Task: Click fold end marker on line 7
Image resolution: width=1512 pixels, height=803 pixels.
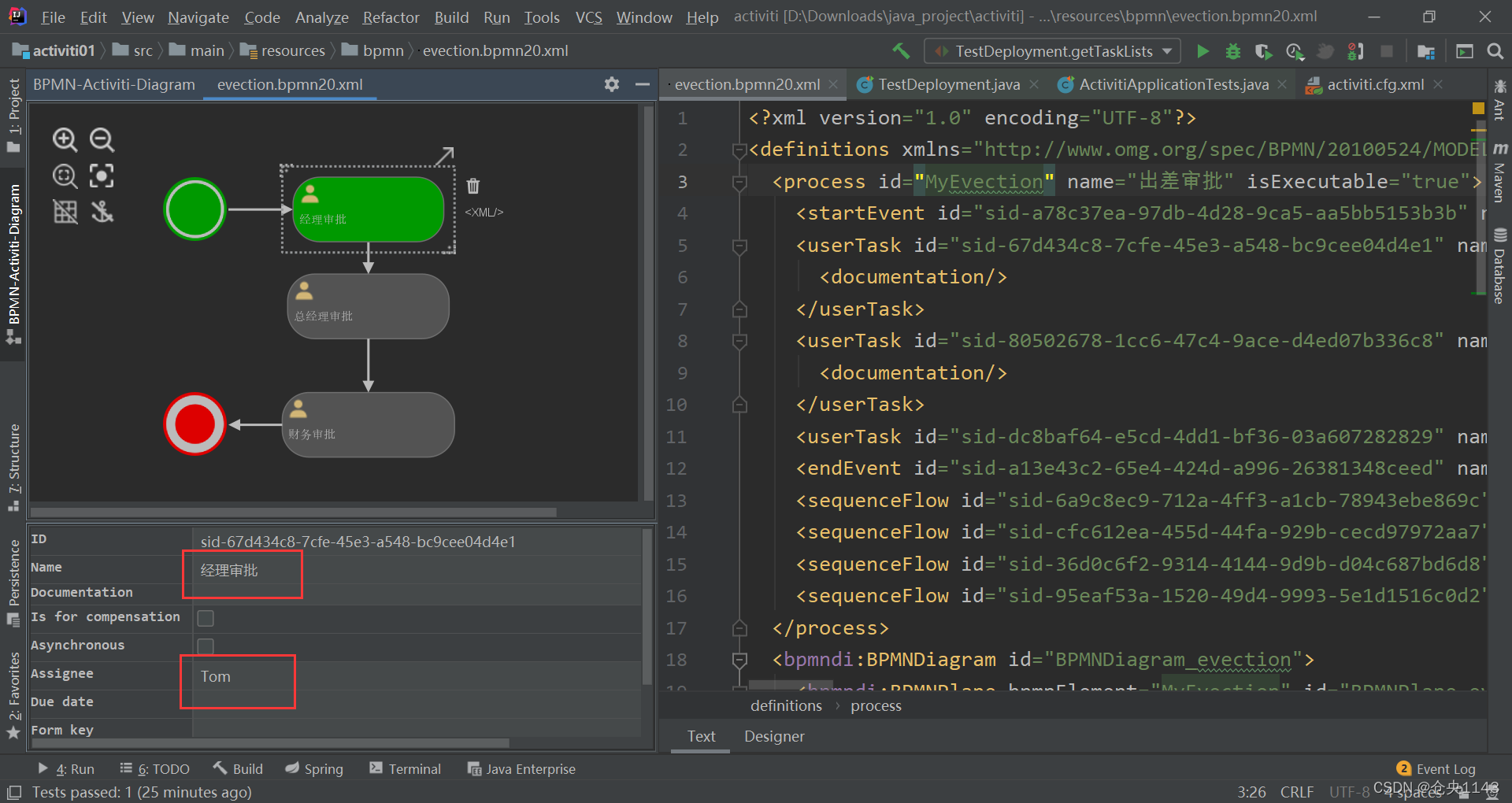Action: (x=739, y=309)
